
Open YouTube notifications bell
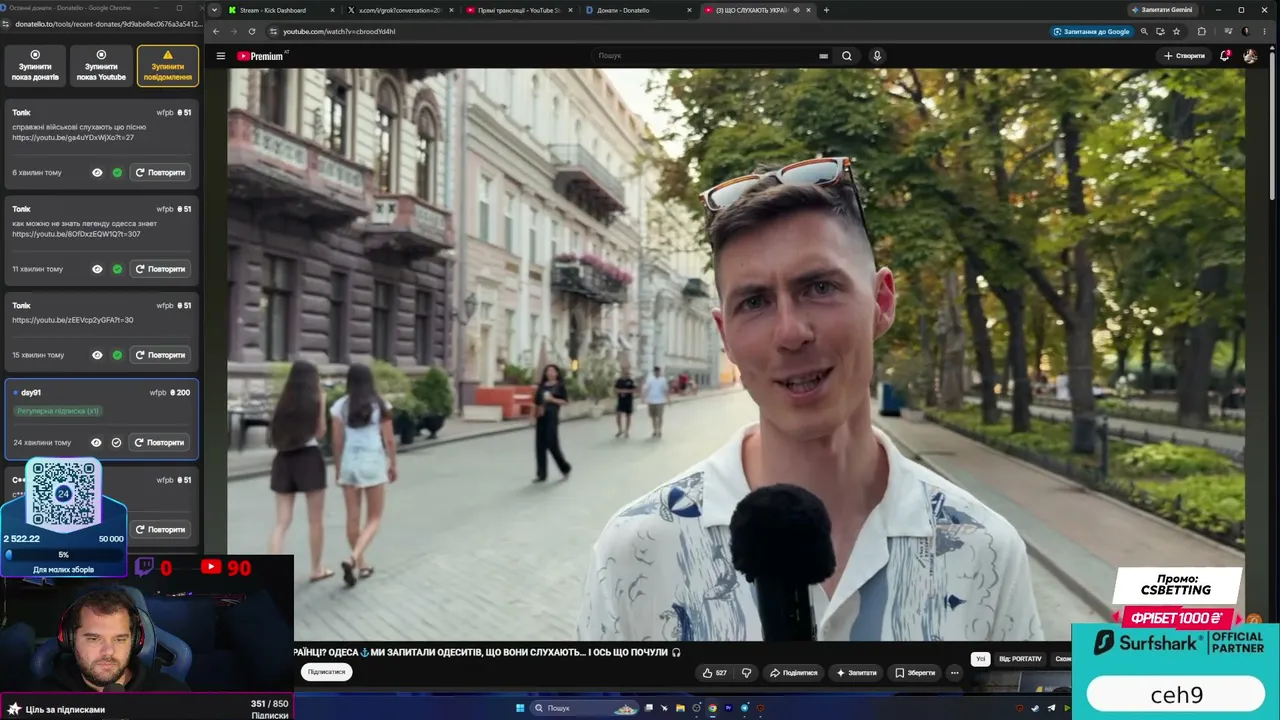(1224, 56)
